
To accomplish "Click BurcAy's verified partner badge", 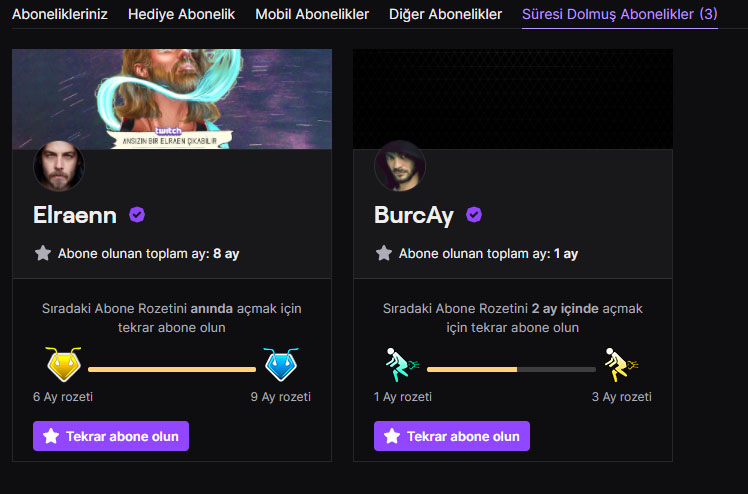I will click(x=474, y=215).
